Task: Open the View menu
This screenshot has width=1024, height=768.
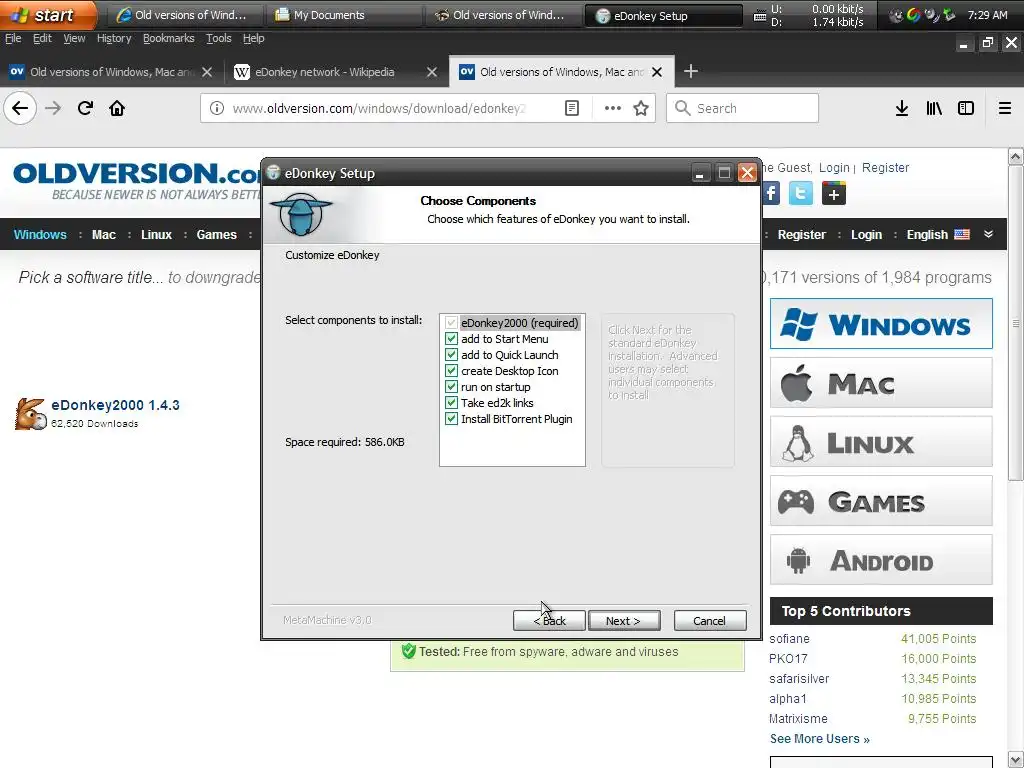Action: pyautogui.click(x=74, y=39)
